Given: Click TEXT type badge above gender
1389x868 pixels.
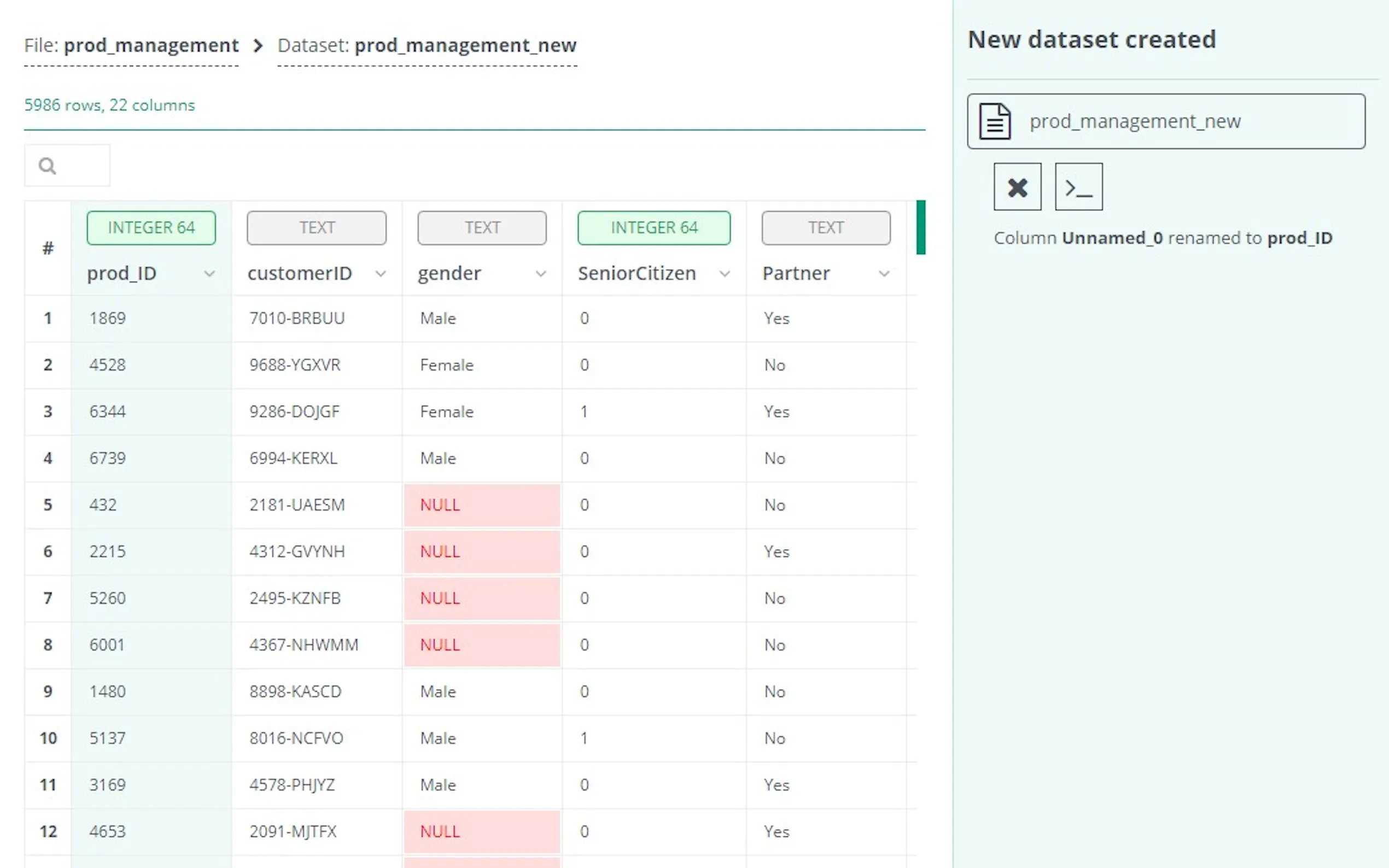Looking at the screenshot, I should pos(482,228).
